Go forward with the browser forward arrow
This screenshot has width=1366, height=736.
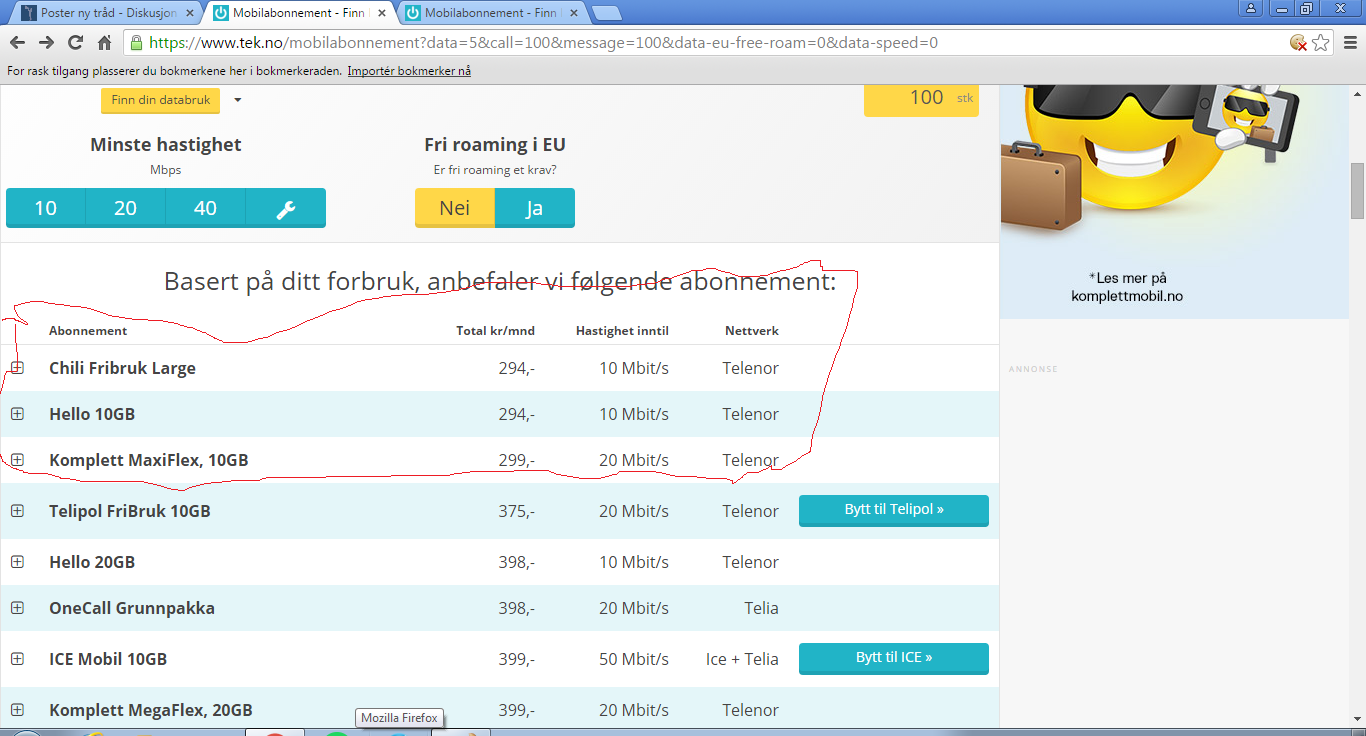(x=46, y=43)
